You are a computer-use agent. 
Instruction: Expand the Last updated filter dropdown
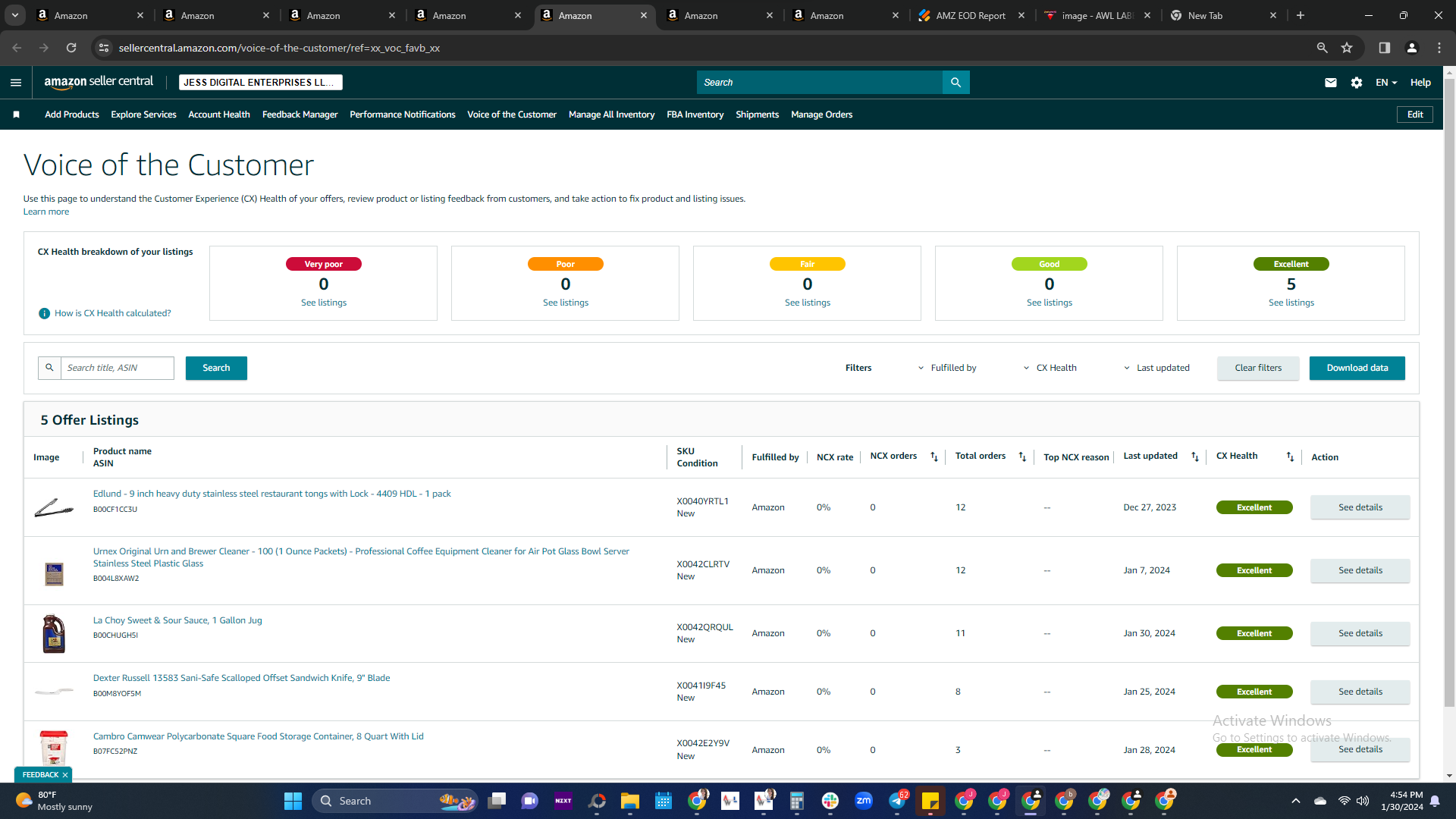[x=1156, y=368]
